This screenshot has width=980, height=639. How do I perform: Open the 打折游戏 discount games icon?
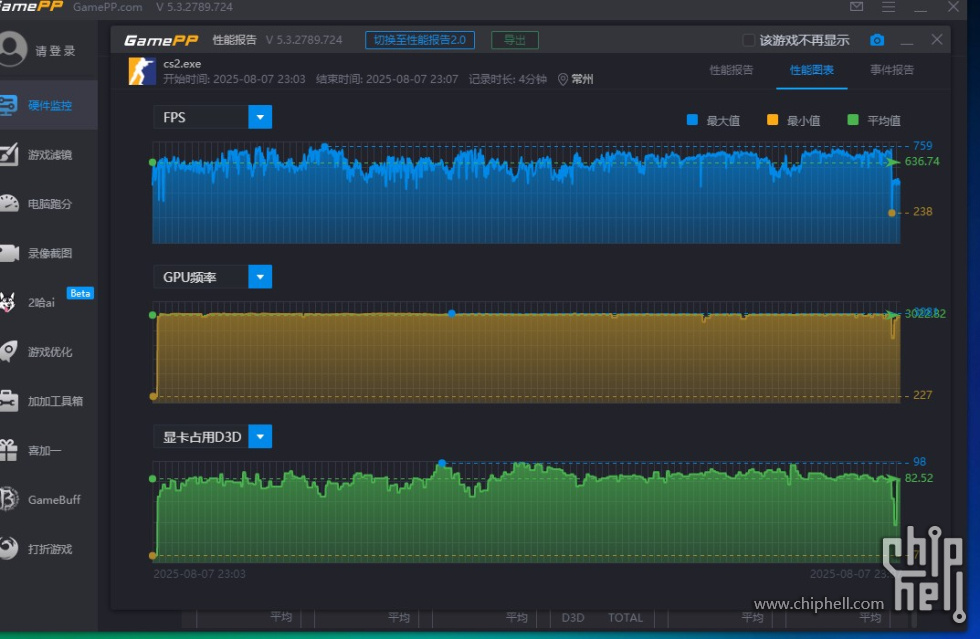pyautogui.click(x=9, y=548)
